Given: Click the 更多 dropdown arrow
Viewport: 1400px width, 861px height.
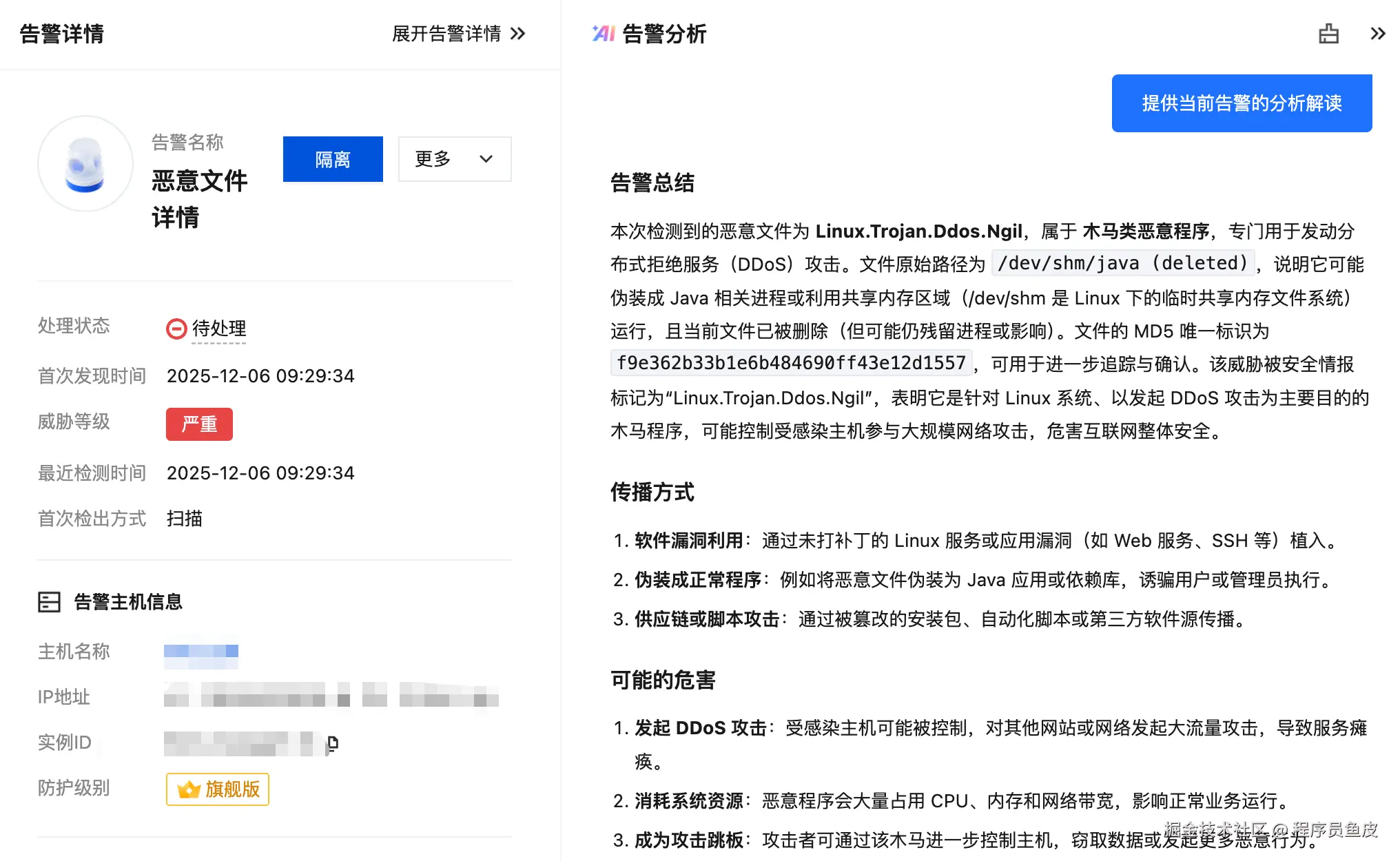Looking at the screenshot, I should (x=486, y=159).
